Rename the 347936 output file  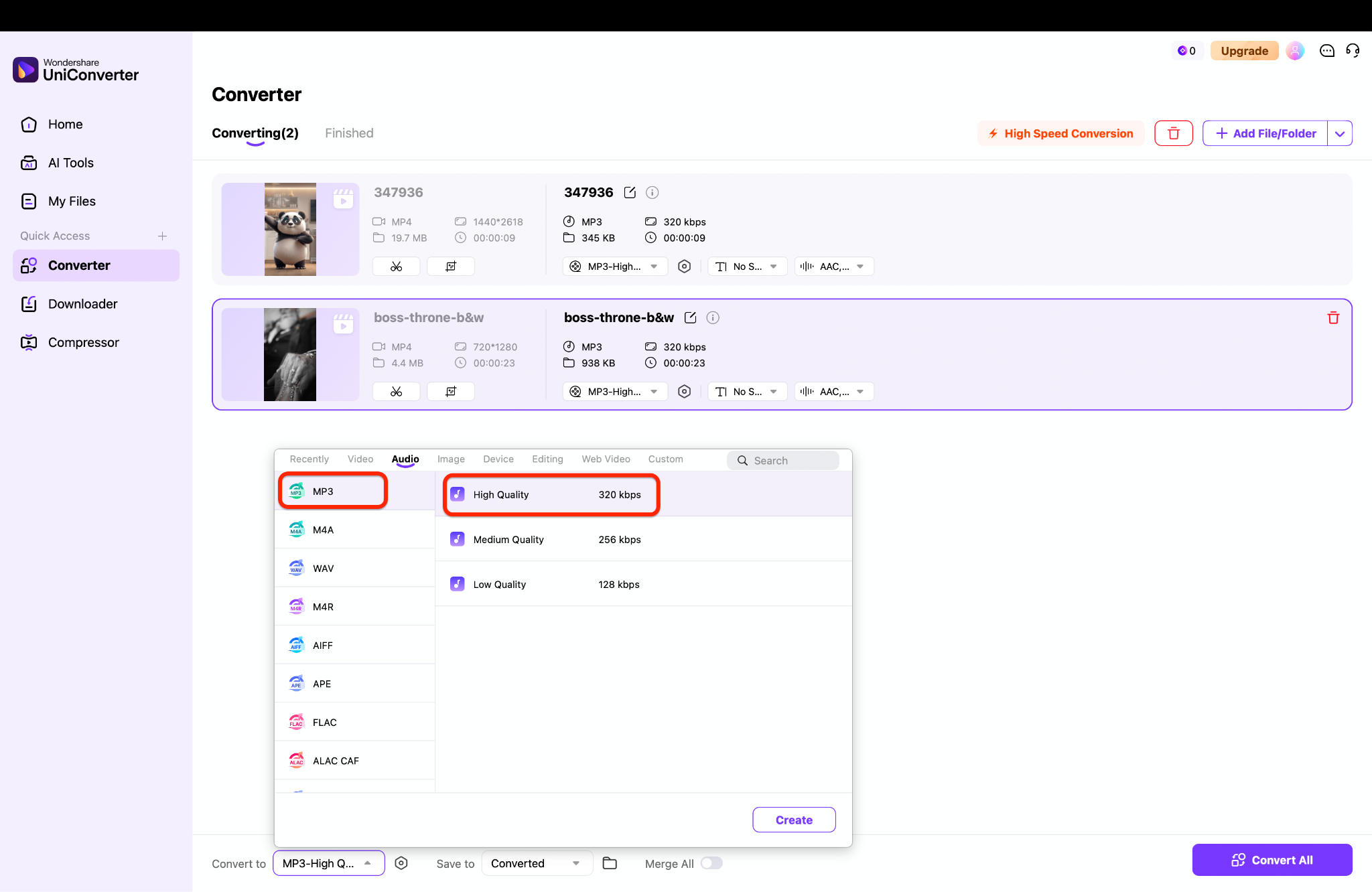[630, 193]
